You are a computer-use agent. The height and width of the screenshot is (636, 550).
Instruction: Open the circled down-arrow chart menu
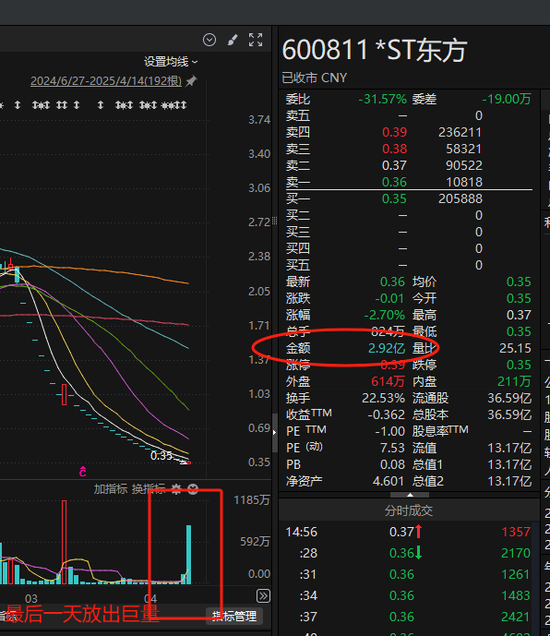[x=209, y=40]
